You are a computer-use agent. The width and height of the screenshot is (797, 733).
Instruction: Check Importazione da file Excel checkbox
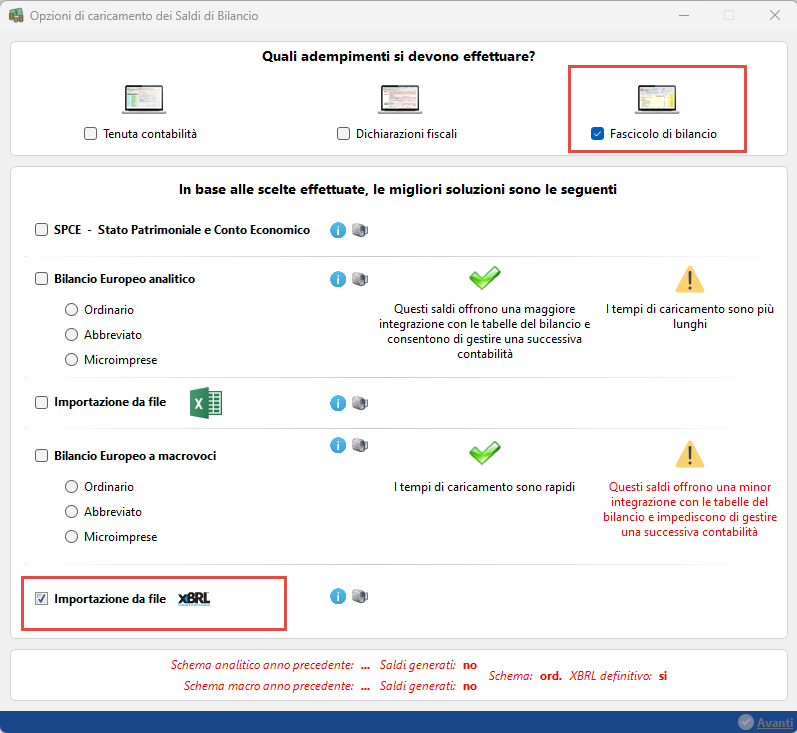pyautogui.click(x=41, y=403)
